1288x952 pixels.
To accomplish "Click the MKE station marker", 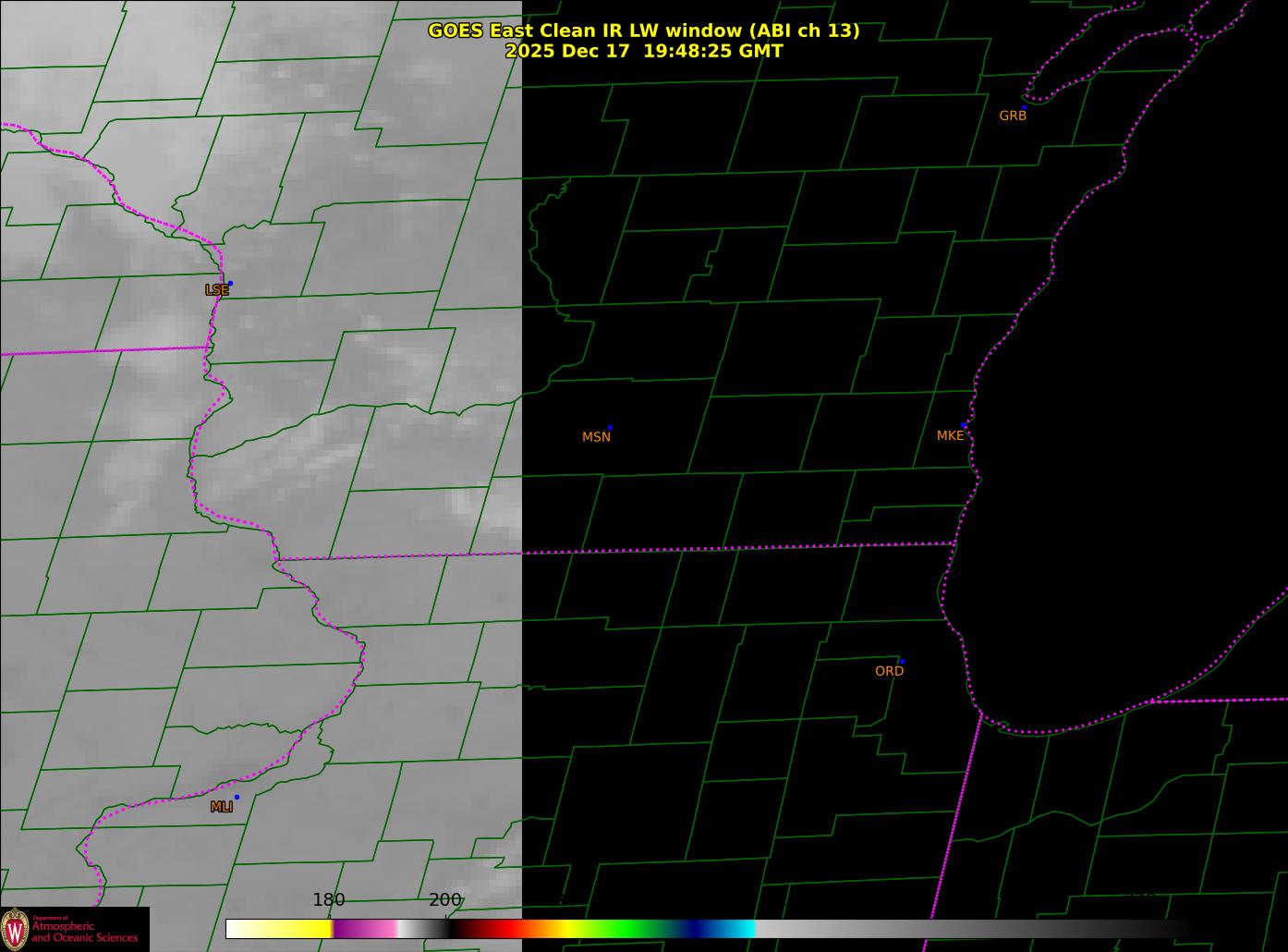I will [x=964, y=425].
